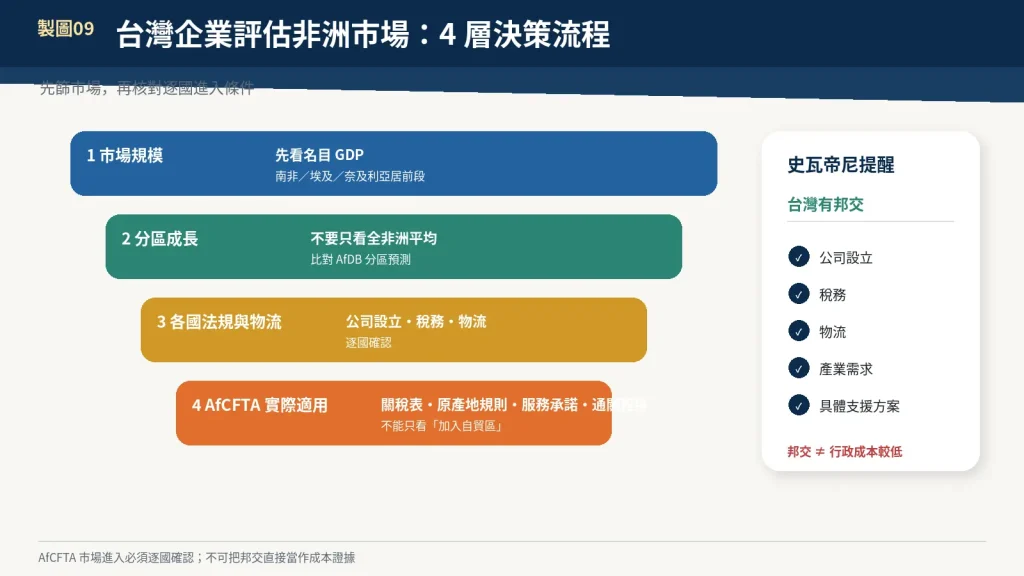Select the green '2 分區成長' bar
The image size is (1024, 576).
394,247
